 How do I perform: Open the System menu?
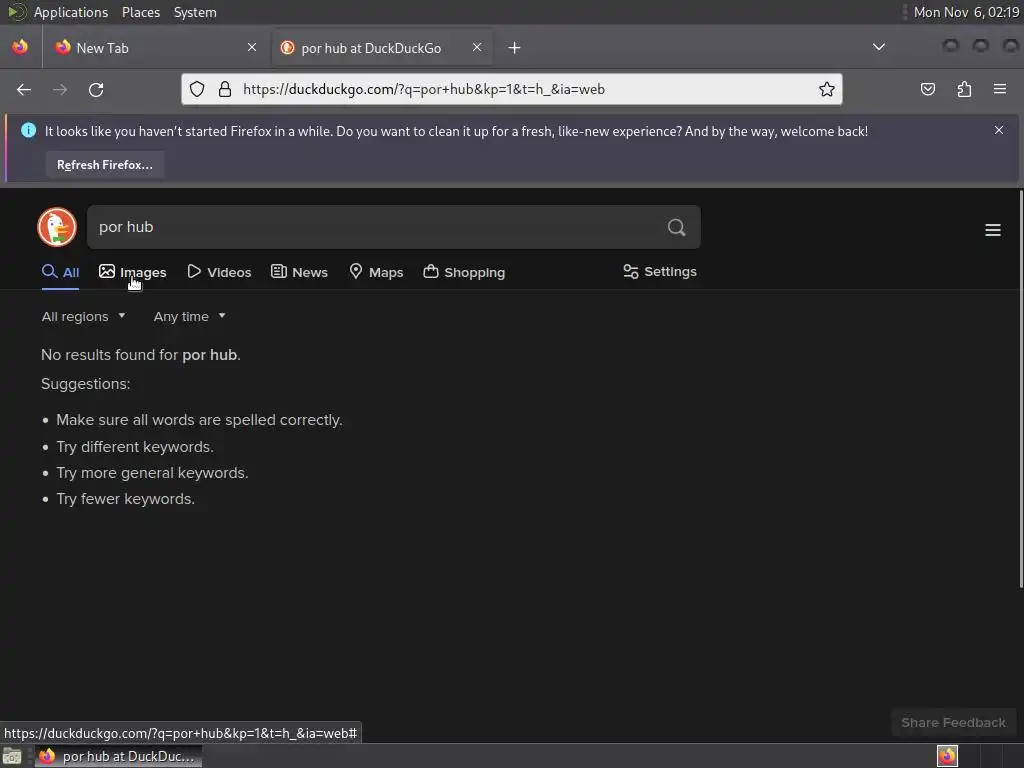tap(195, 12)
